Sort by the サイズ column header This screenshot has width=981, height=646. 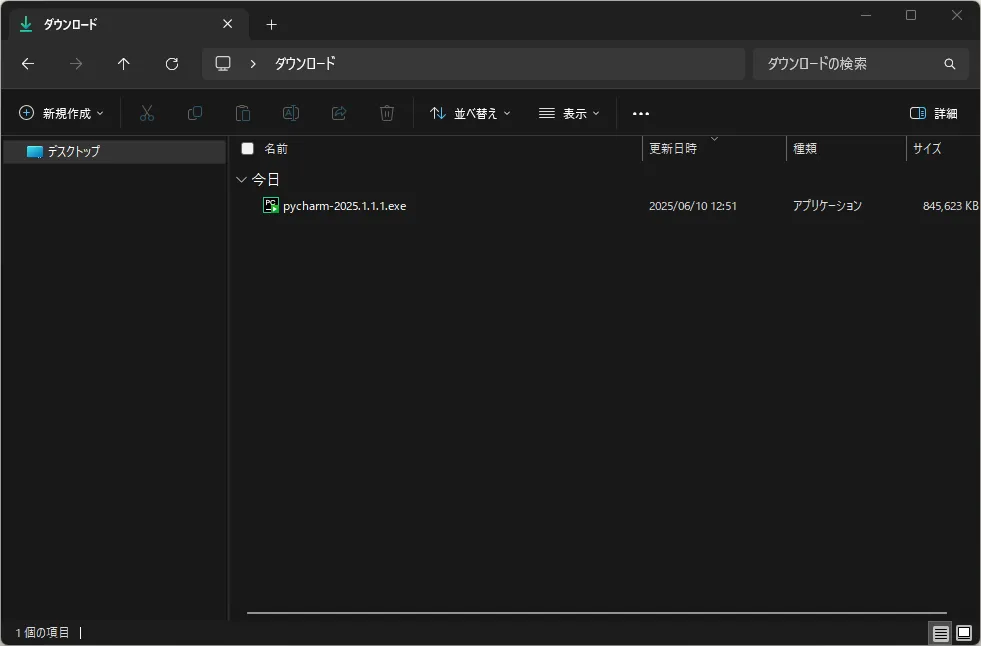coord(927,149)
